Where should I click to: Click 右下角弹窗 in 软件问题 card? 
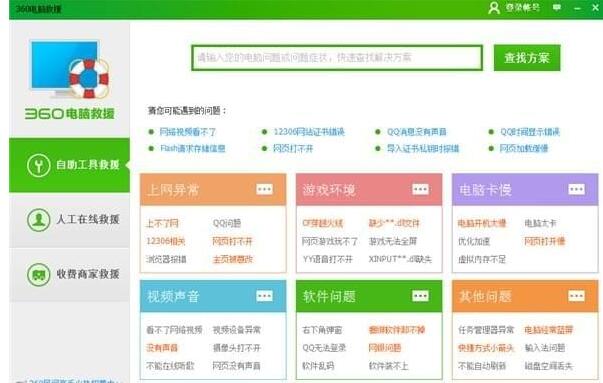322,330
